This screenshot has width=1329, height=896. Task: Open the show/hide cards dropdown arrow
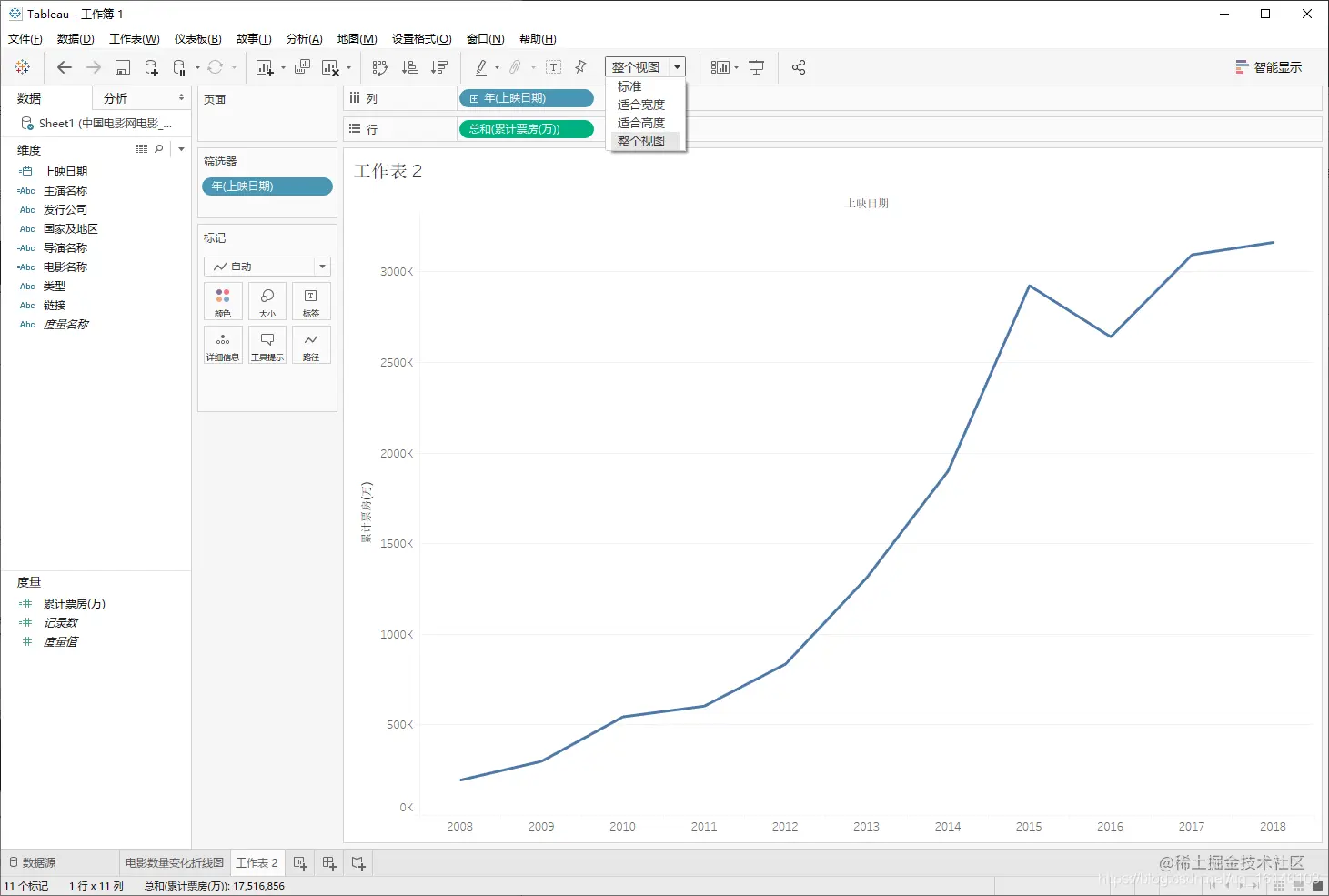click(x=736, y=67)
